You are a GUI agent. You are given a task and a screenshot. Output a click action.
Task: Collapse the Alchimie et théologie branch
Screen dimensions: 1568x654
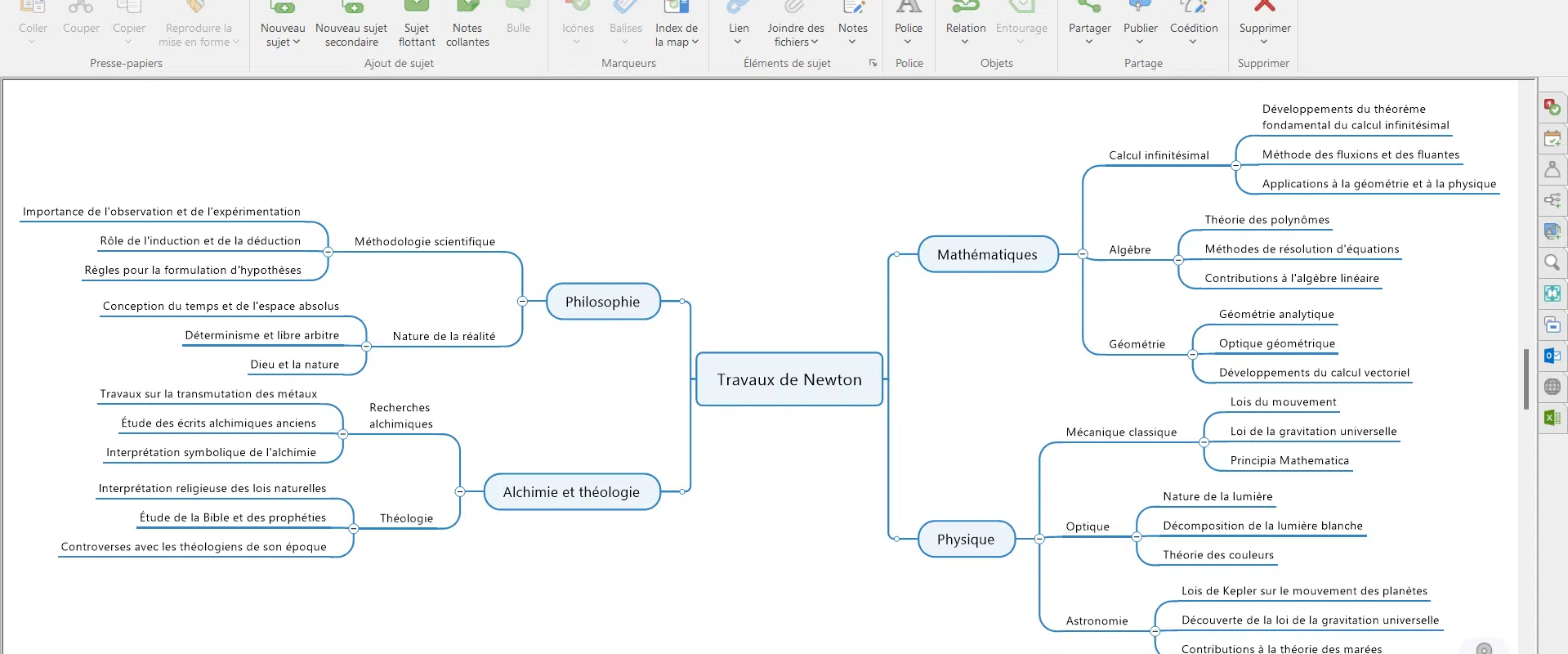460,491
